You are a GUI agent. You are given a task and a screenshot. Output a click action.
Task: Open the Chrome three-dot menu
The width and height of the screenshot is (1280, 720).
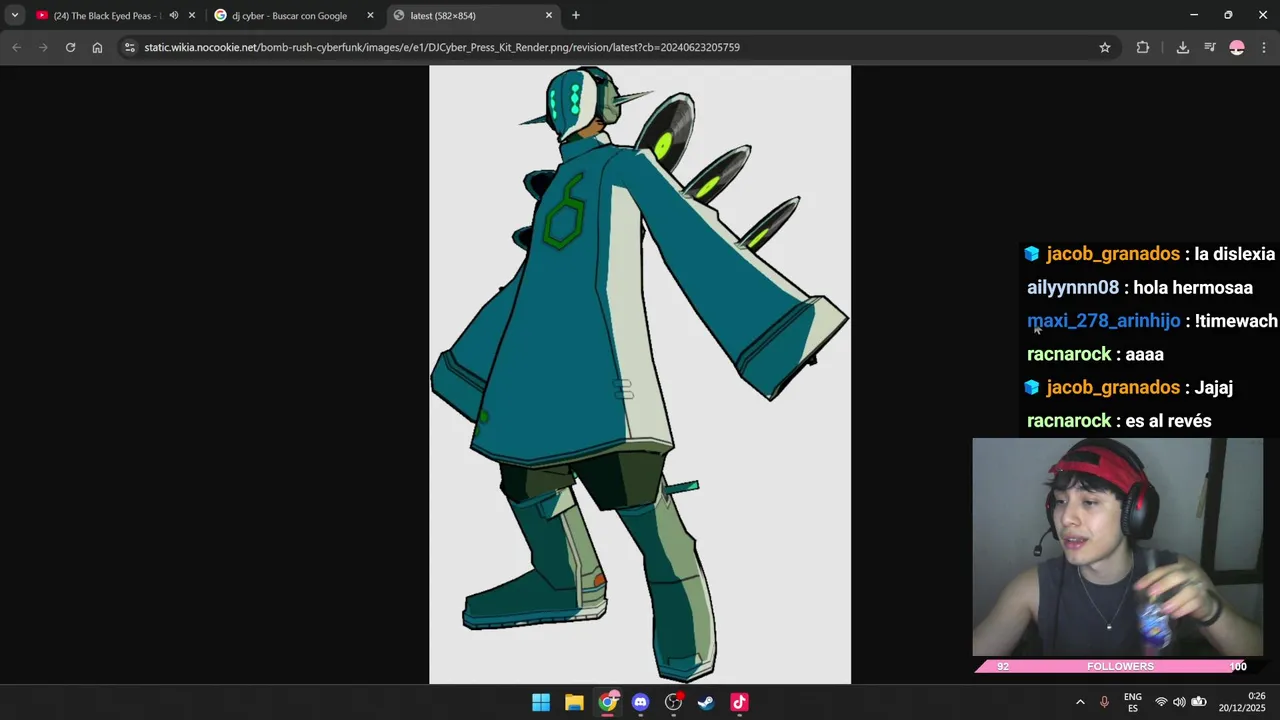pyautogui.click(x=1264, y=47)
